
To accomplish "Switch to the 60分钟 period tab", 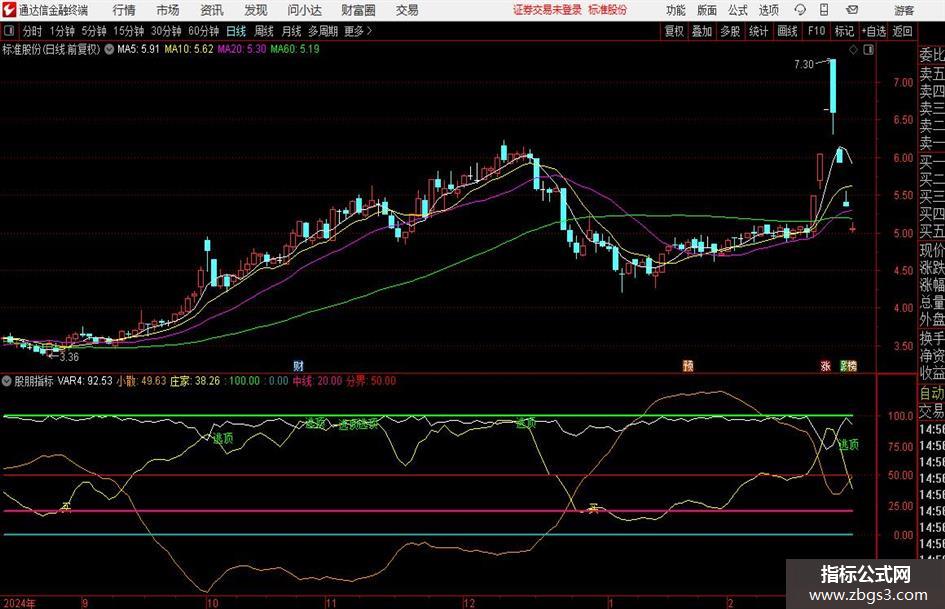I will (203, 31).
